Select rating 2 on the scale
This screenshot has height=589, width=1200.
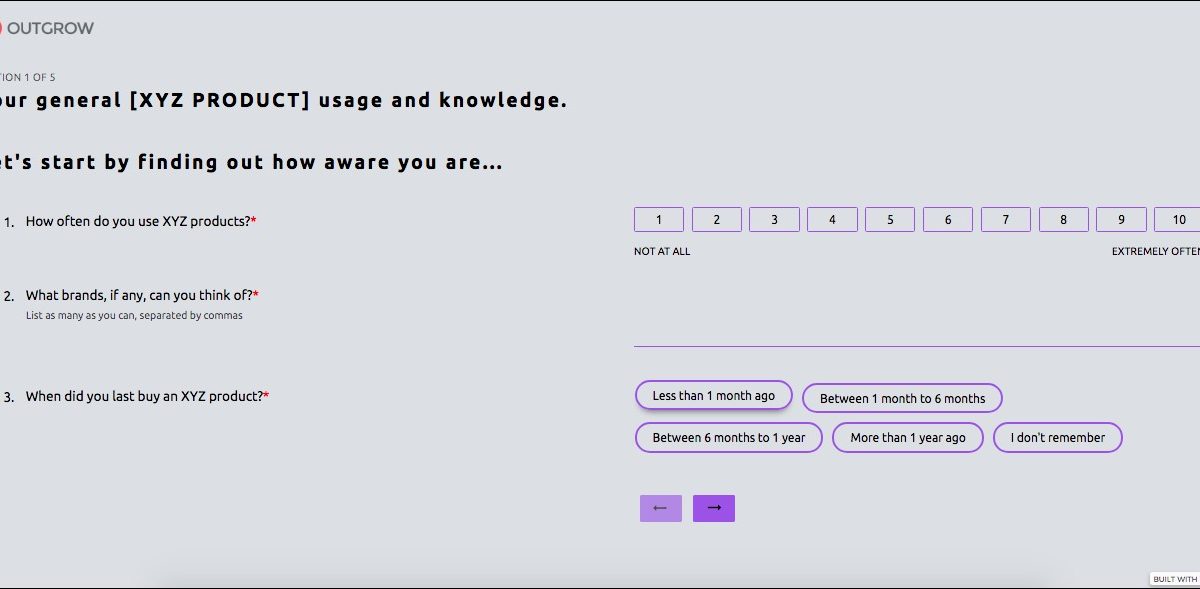pos(717,220)
